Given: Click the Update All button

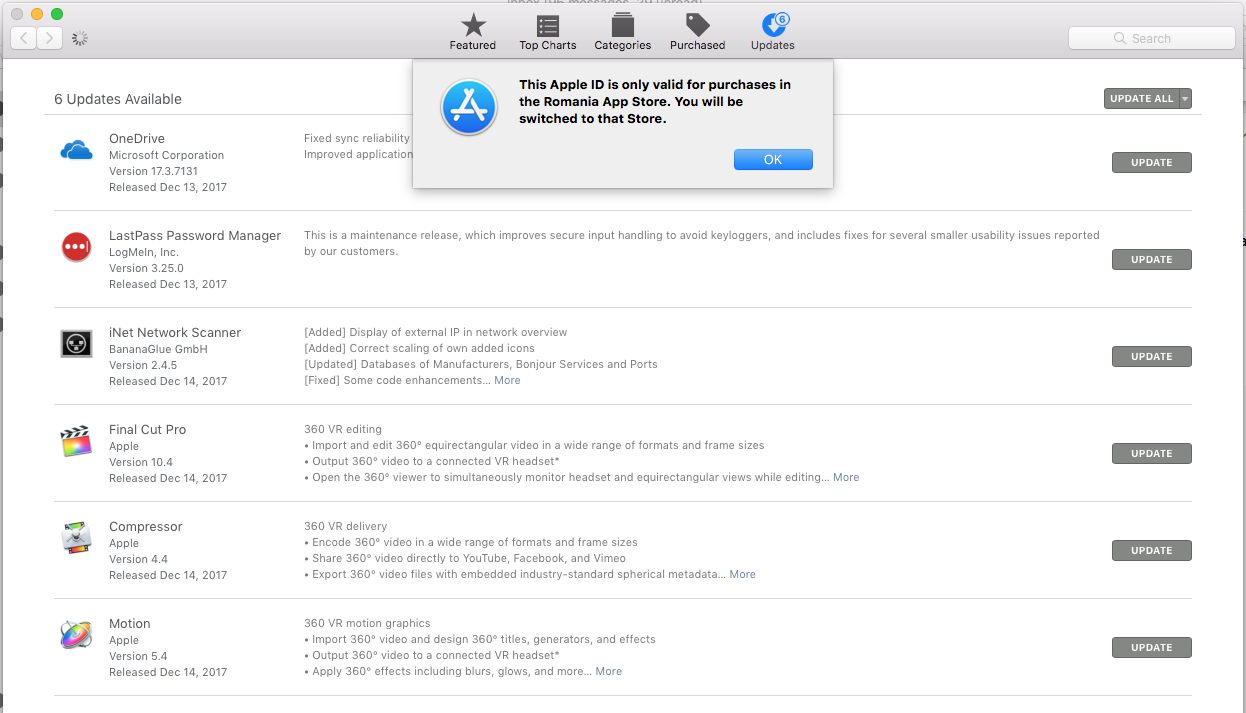Looking at the screenshot, I should click(x=1141, y=99).
